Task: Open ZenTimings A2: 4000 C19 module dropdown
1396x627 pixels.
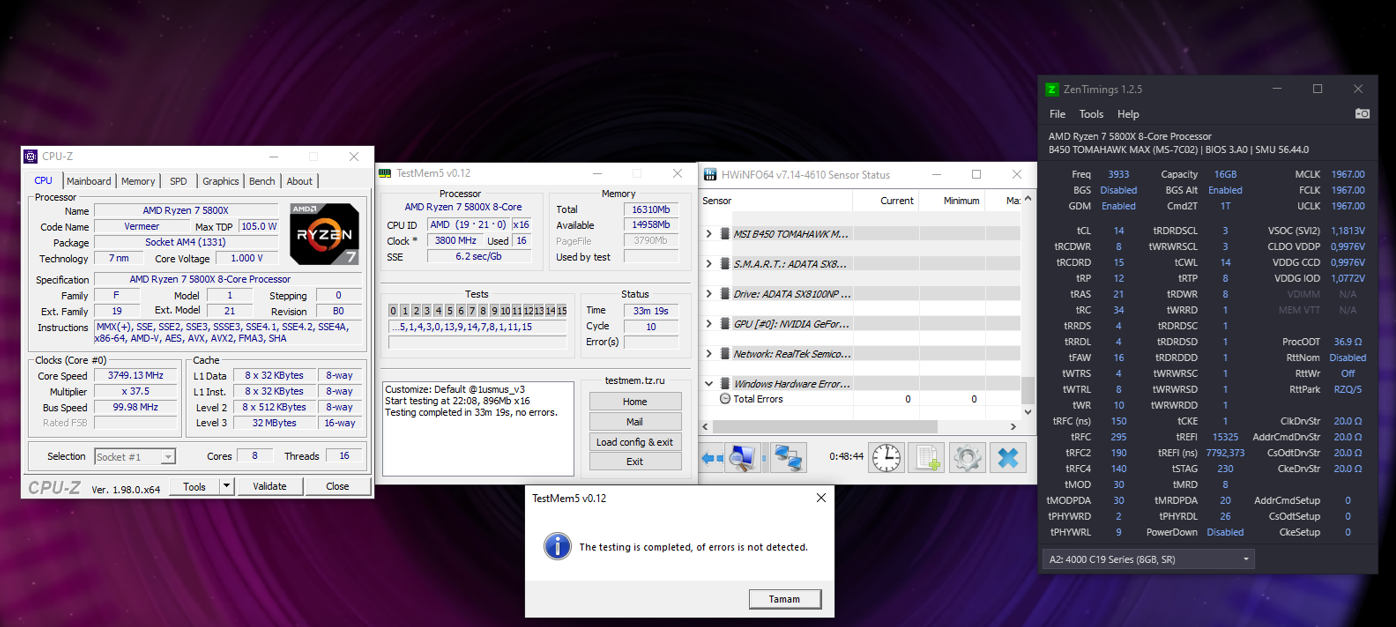Action: pyautogui.click(x=1148, y=559)
